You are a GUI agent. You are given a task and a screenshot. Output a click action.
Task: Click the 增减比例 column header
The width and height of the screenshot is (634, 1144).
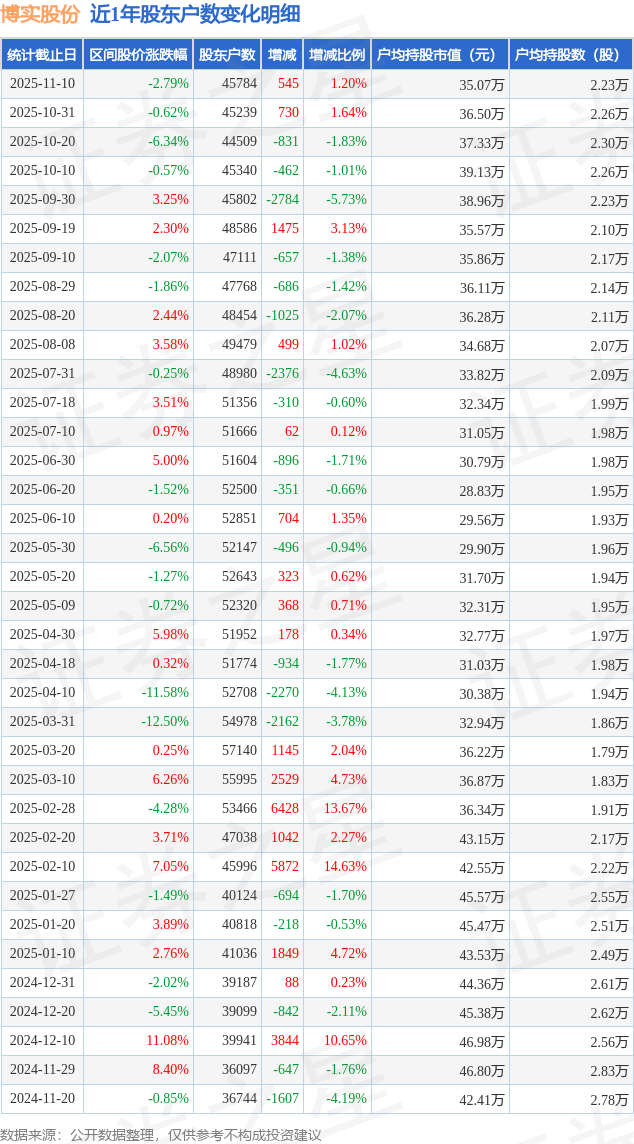click(337, 55)
